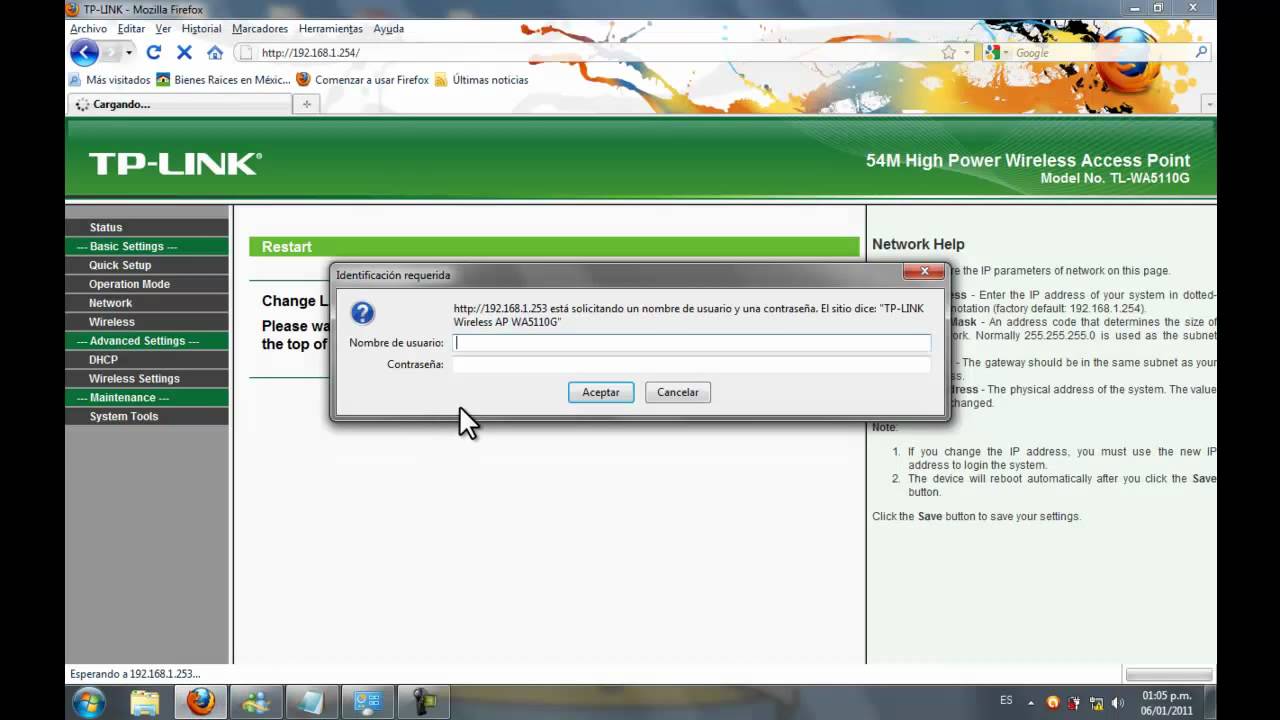Click the ES language indicator

(1006, 701)
